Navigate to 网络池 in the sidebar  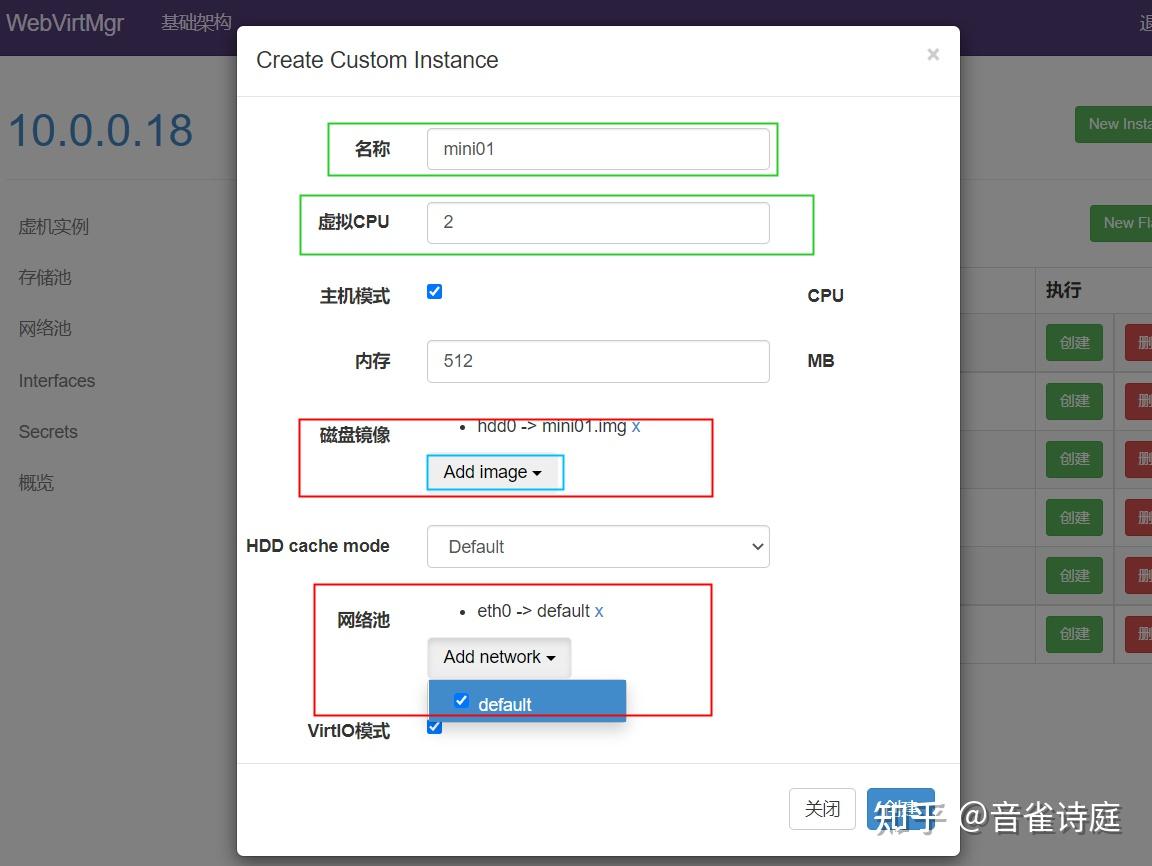[44, 328]
